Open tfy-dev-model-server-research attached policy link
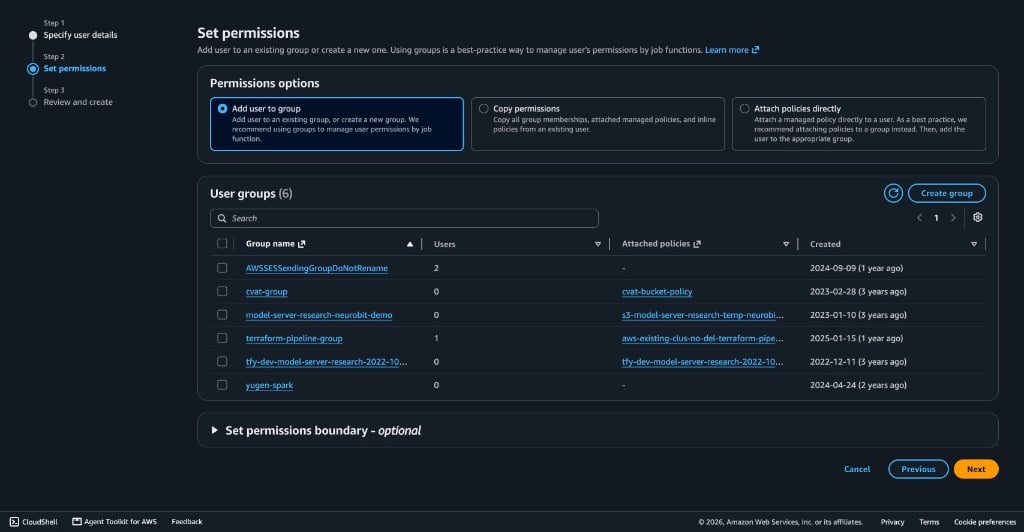 pos(703,362)
